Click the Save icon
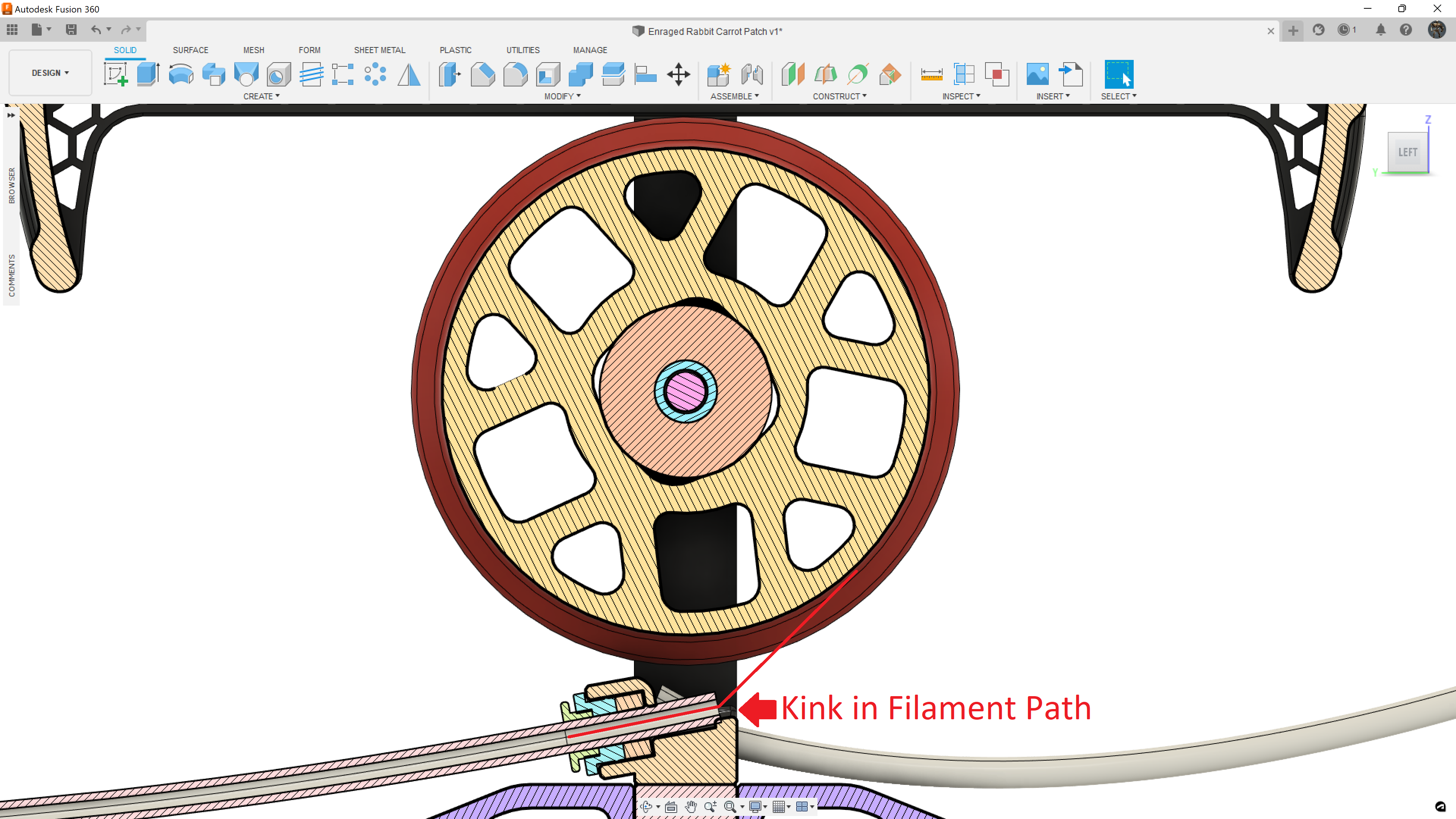Viewport: 1456px width, 819px height. click(x=71, y=30)
